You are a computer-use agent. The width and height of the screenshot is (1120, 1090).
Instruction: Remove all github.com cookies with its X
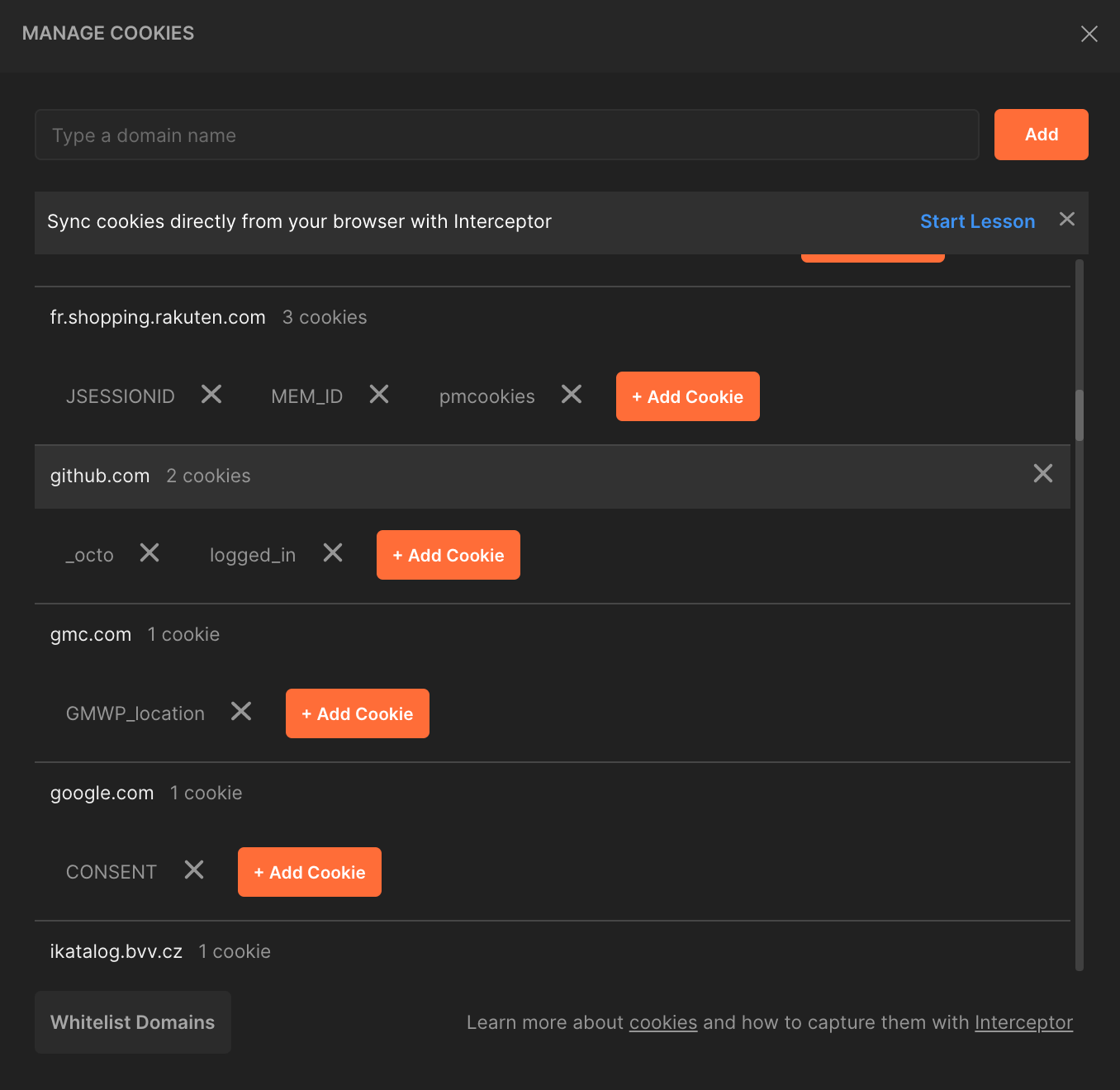click(1043, 473)
